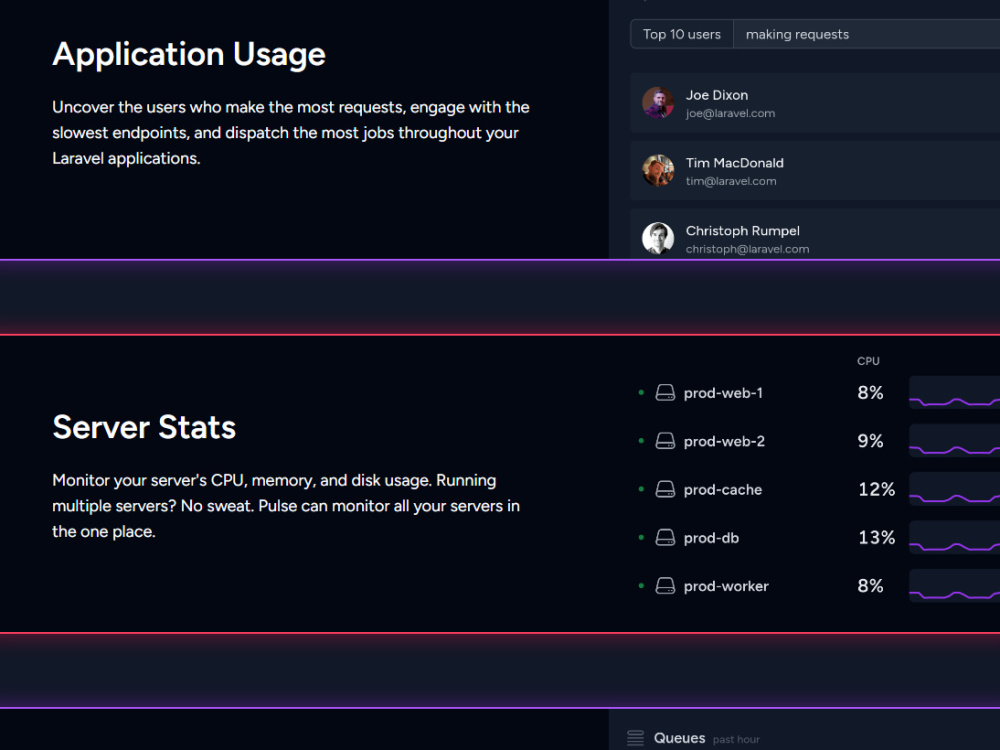Select the Tim MacDonald name text
The image size is (1000, 750).
[x=735, y=163]
